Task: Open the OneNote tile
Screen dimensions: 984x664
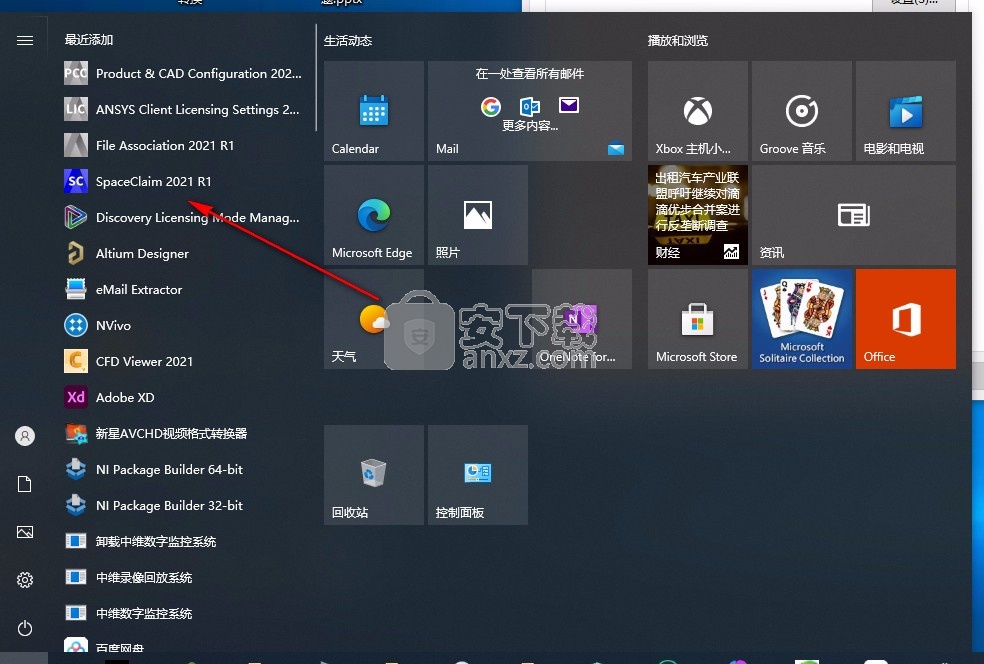Action: pos(582,319)
